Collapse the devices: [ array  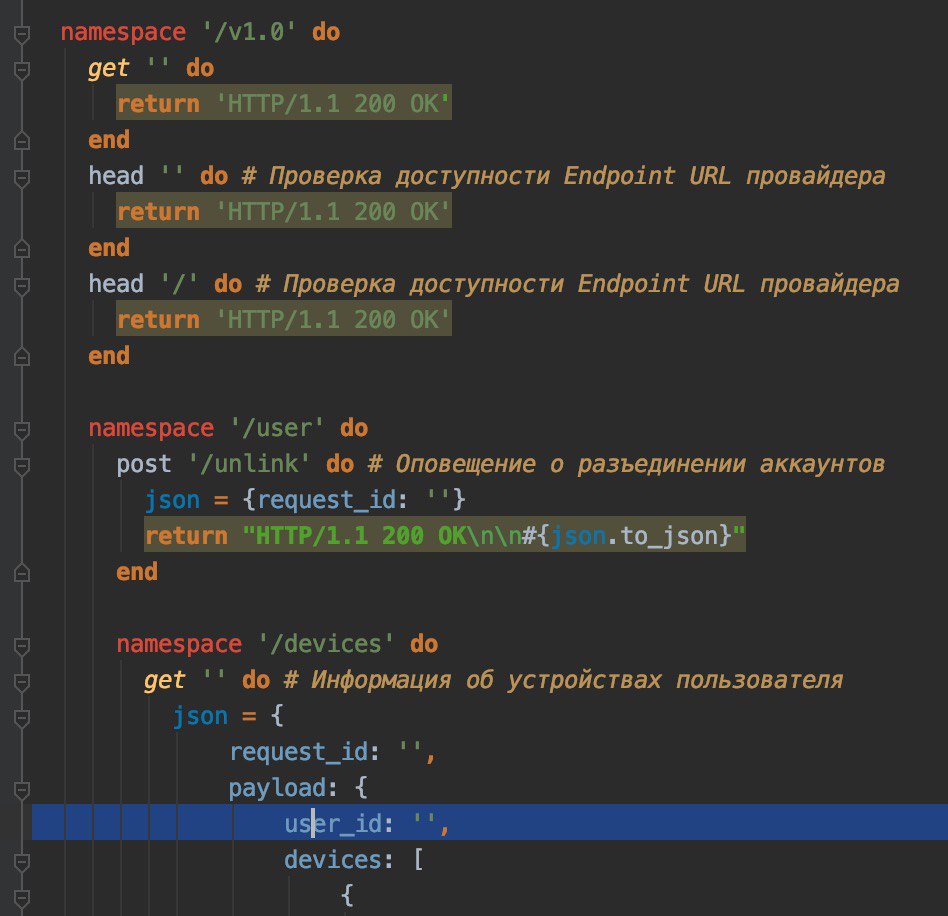[22, 862]
